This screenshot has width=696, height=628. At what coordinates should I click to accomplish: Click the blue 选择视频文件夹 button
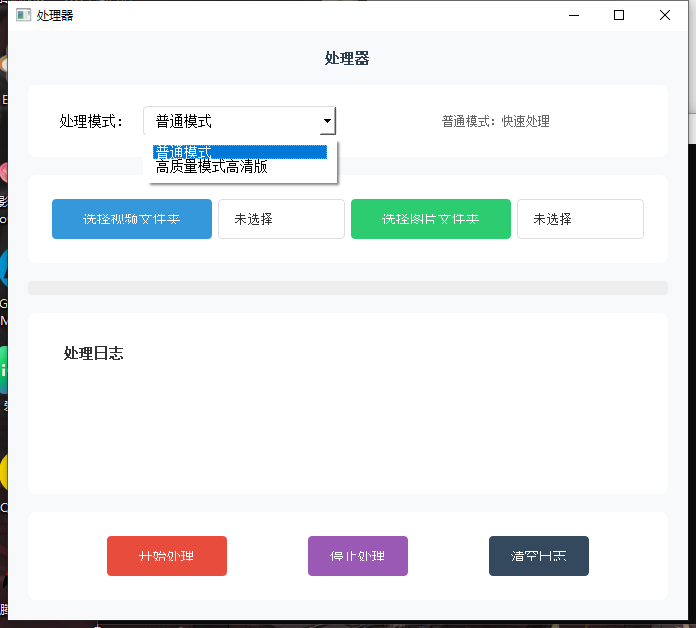pyautogui.click(x=132, y=219)
